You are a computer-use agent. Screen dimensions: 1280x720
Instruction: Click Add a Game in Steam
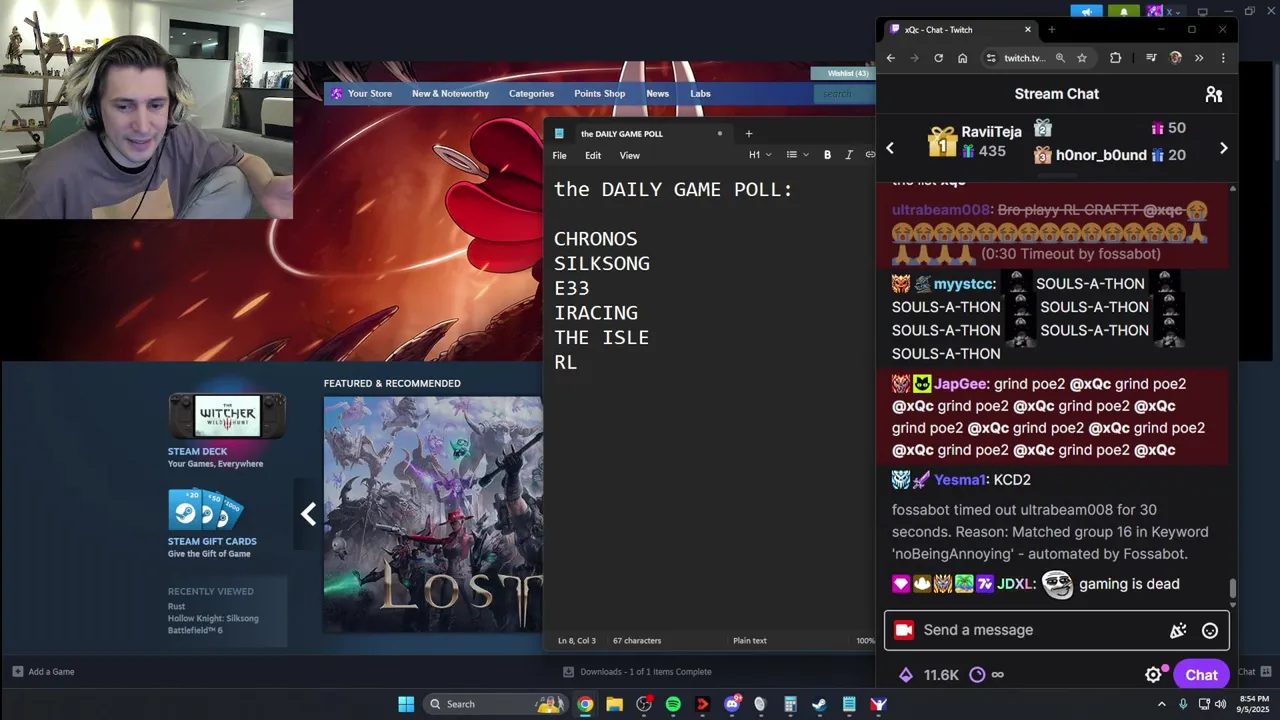point(43,672)
